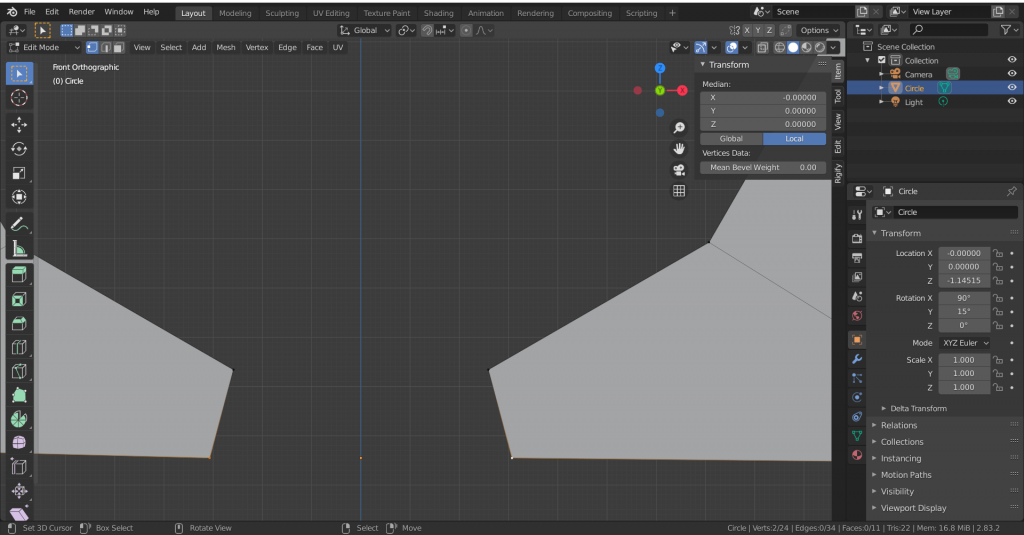Open the Material properties tab icon
Screen dimensions: 1024x535
[857, 455]
